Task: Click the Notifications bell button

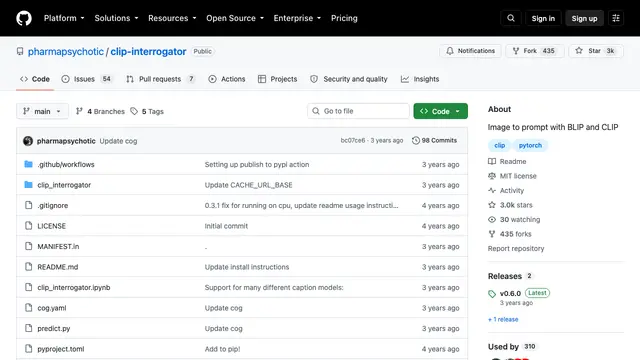Action: click(470, 51)
